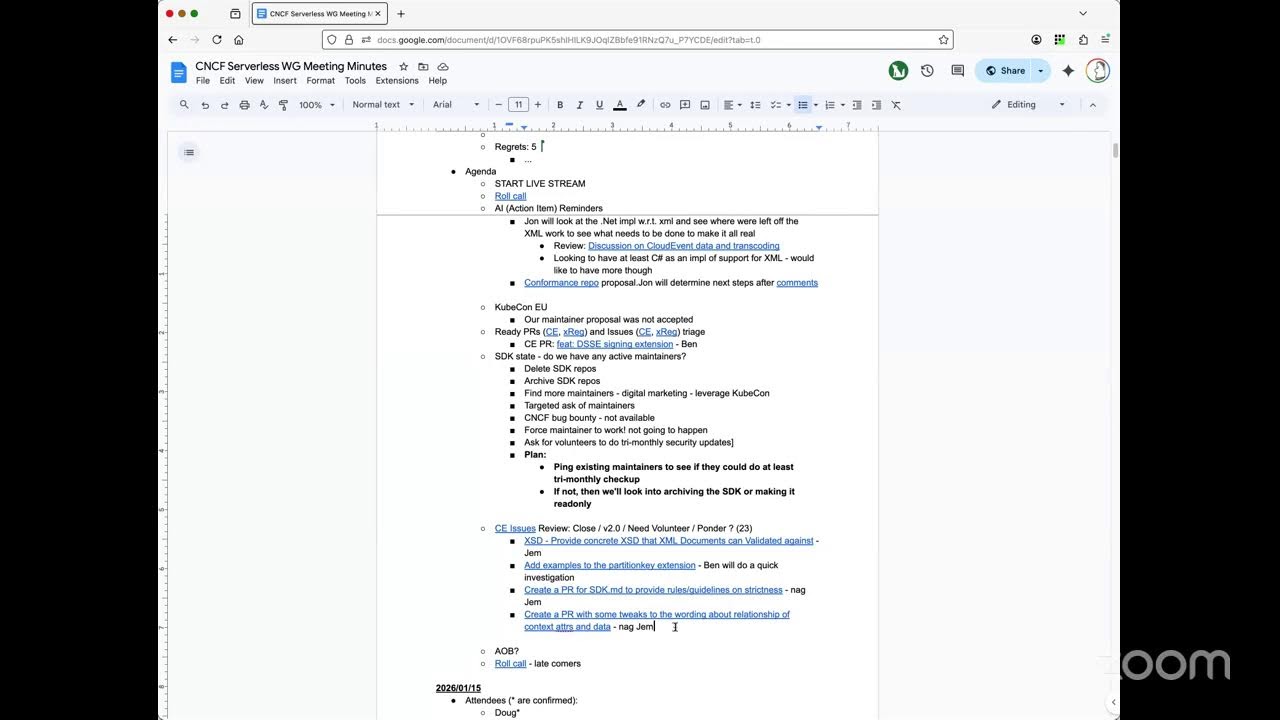The height and width of the screenshot is (720, 1280).
Task: Open the feat: DSSE signing extension link
Action: pyautogui.click(x=615, y=344)
